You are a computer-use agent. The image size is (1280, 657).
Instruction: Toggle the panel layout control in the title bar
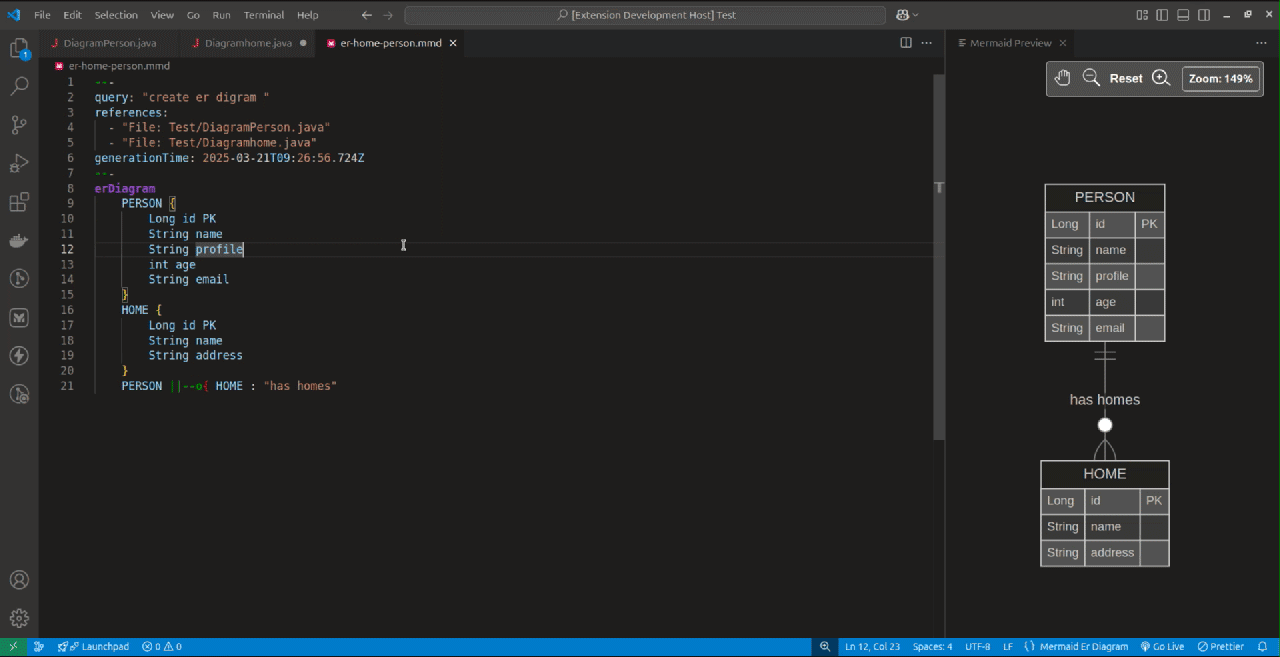click(x=1184, y=14)
